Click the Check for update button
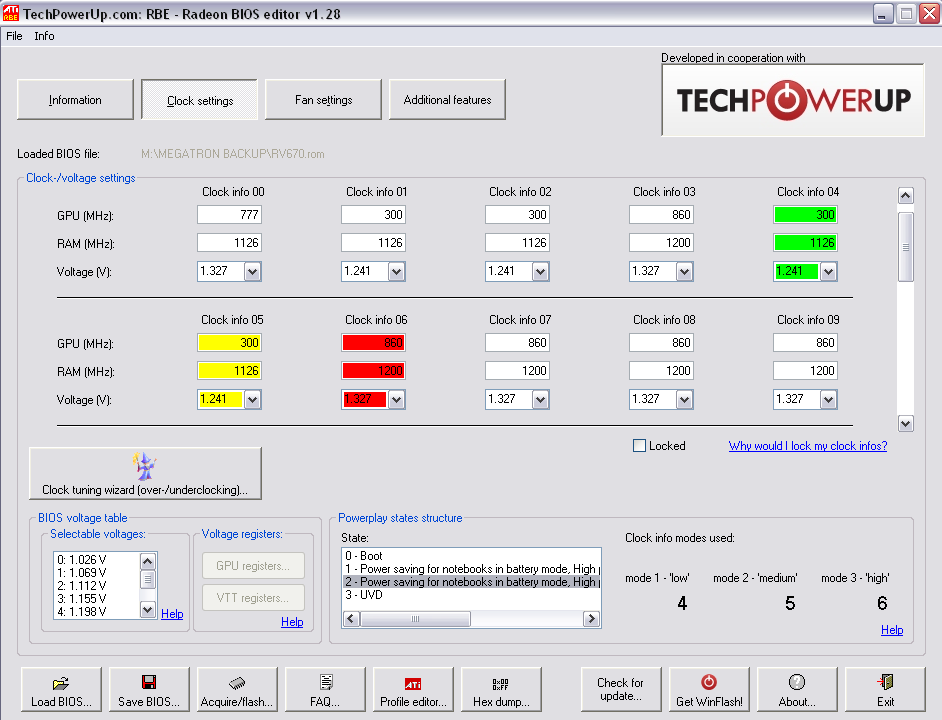The width and height of the screenshot is (942, 720). pyautogui.click(x=620, y=690)
